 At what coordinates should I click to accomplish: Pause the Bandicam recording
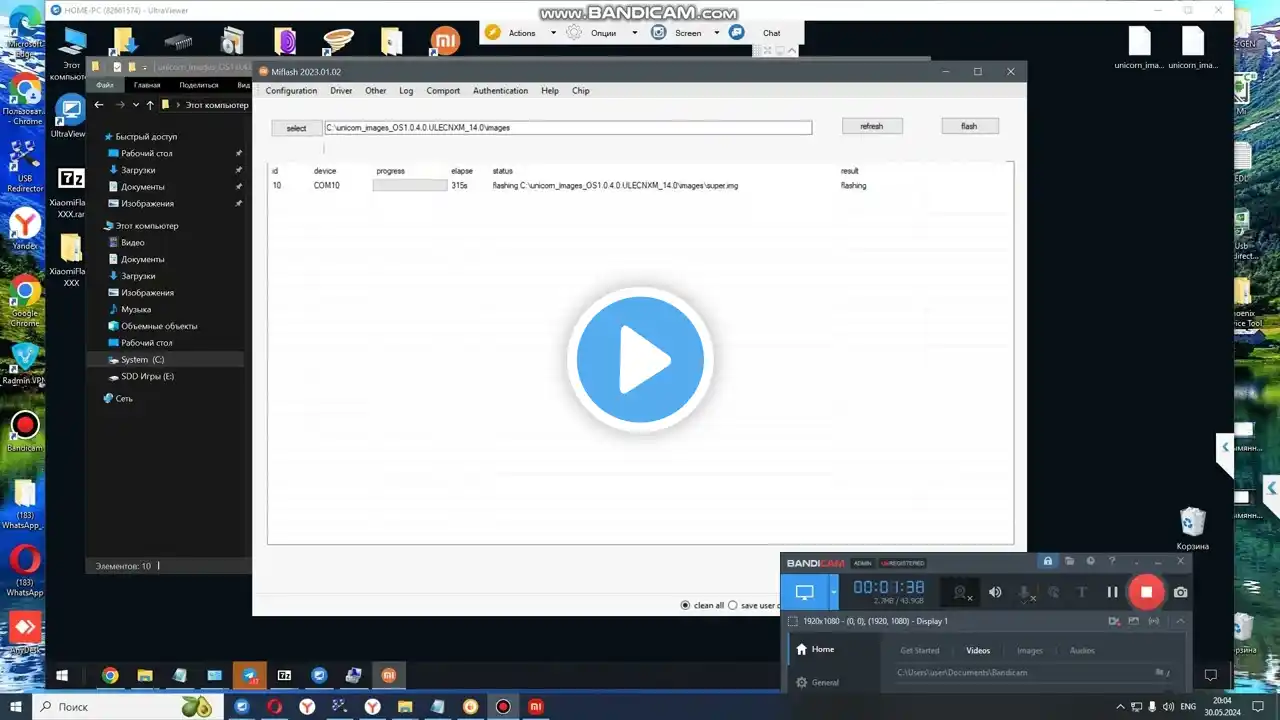click(1112, 592)
